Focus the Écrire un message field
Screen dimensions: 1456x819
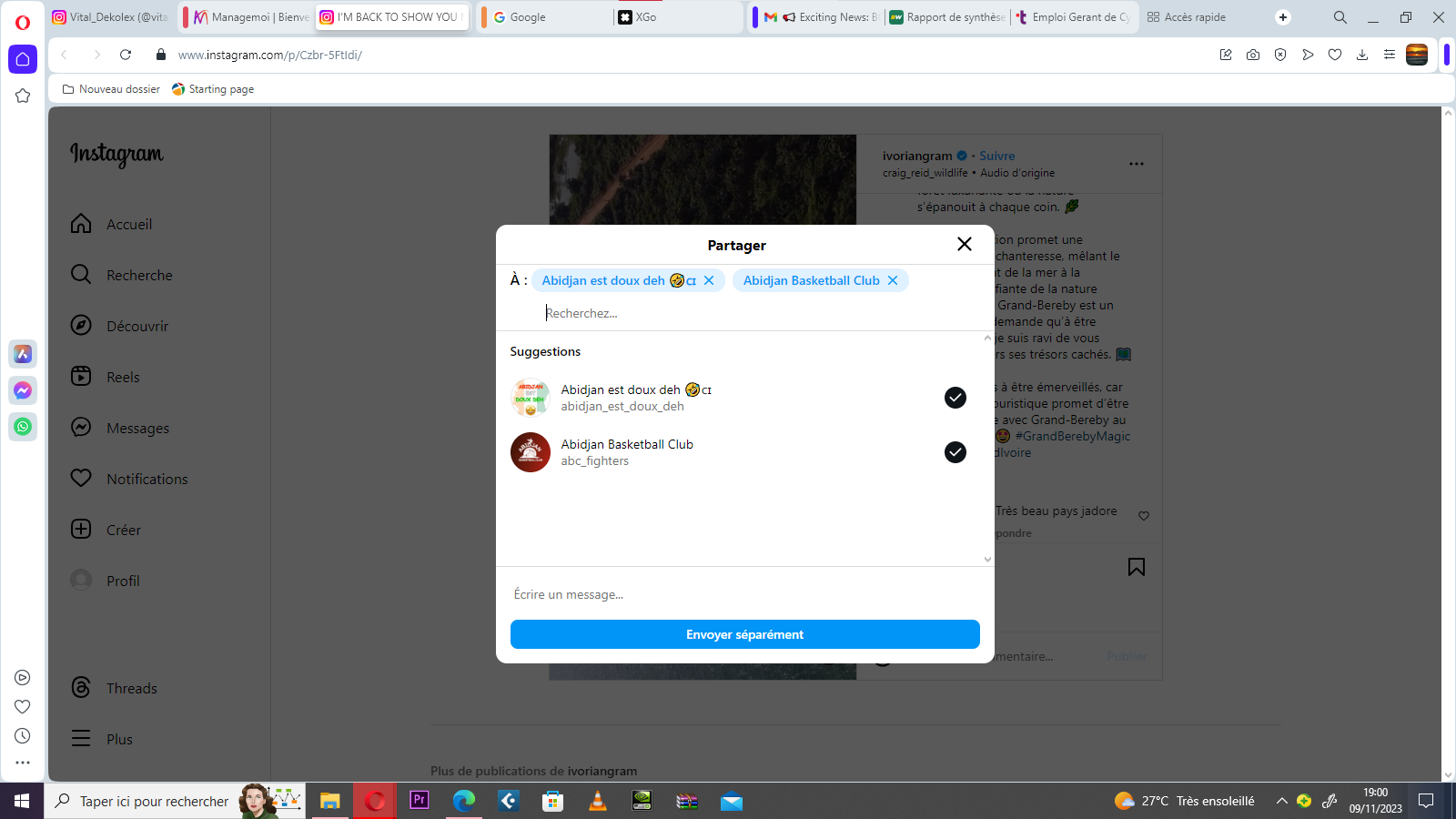744,594
